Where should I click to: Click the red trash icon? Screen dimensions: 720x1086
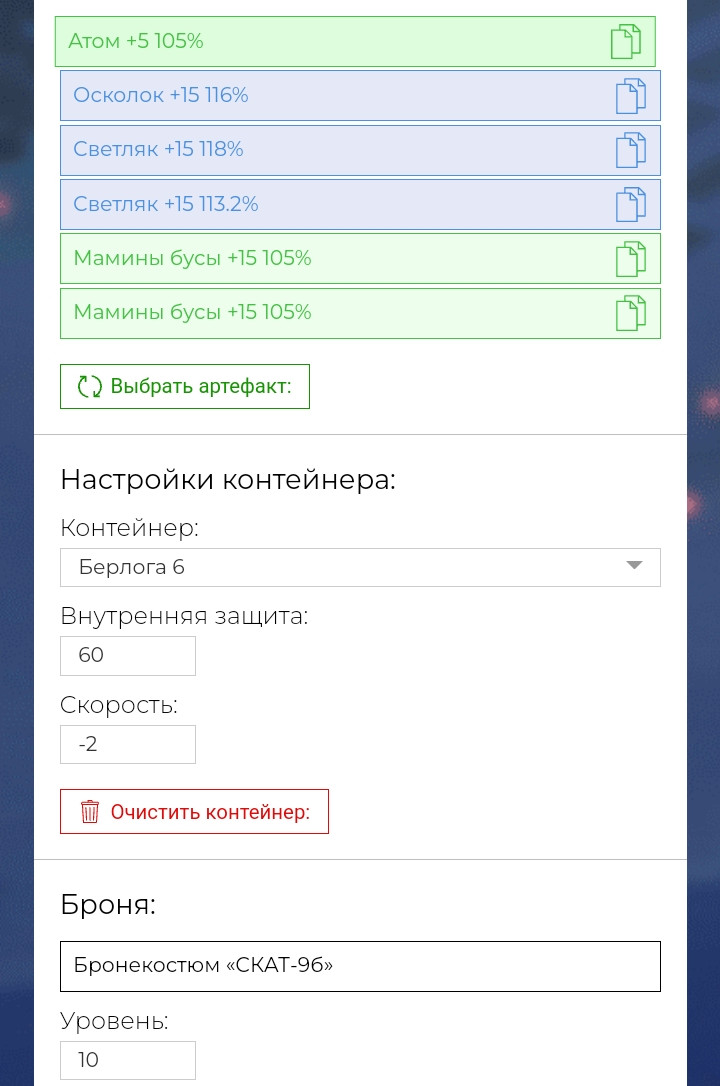click(90, 811)
